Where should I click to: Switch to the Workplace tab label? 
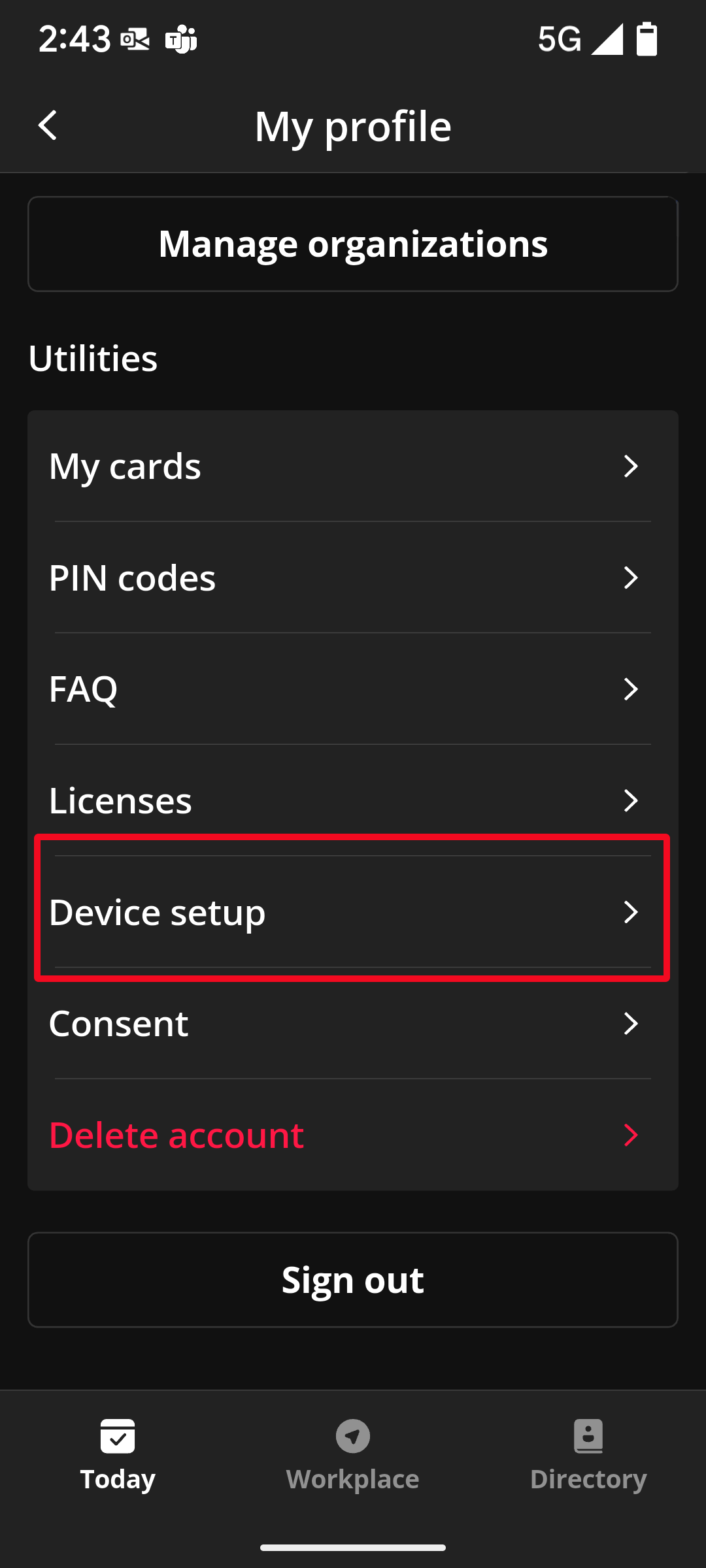pyautogui.click(x=353, y=1479)
